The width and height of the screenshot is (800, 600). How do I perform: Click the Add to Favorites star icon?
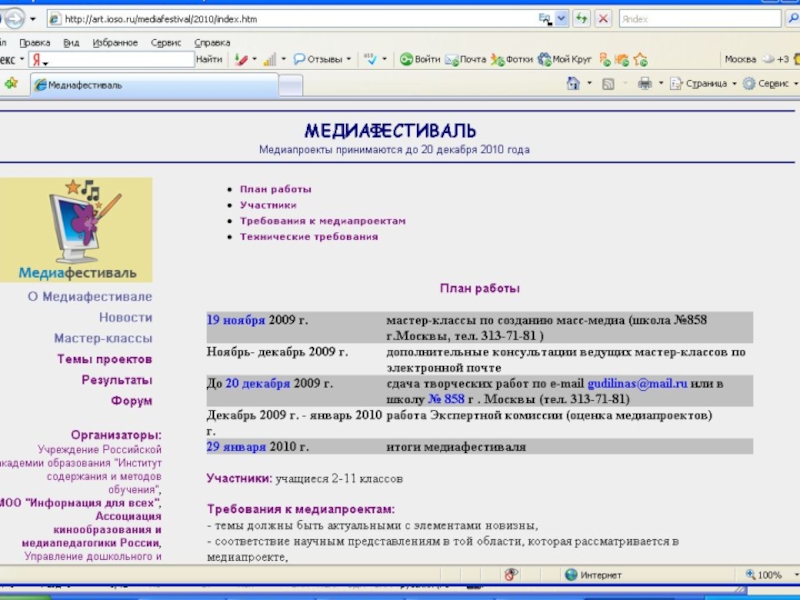(10, 84)
